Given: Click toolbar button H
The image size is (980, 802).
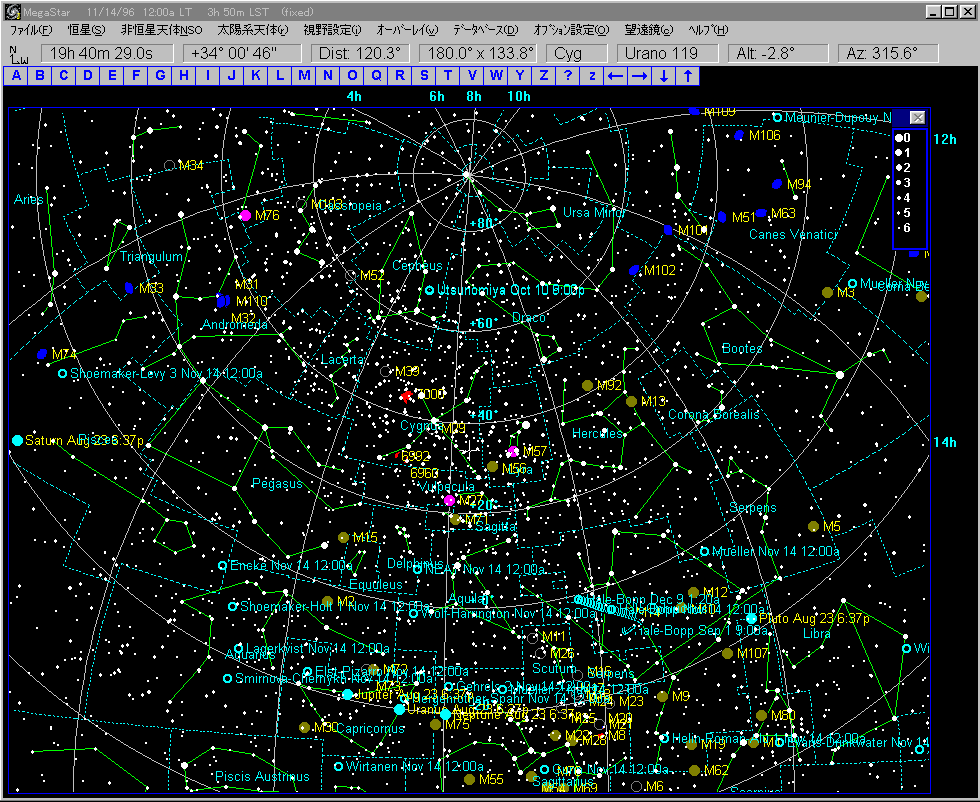Looking at the screenshot, I should tap(184, 76).
